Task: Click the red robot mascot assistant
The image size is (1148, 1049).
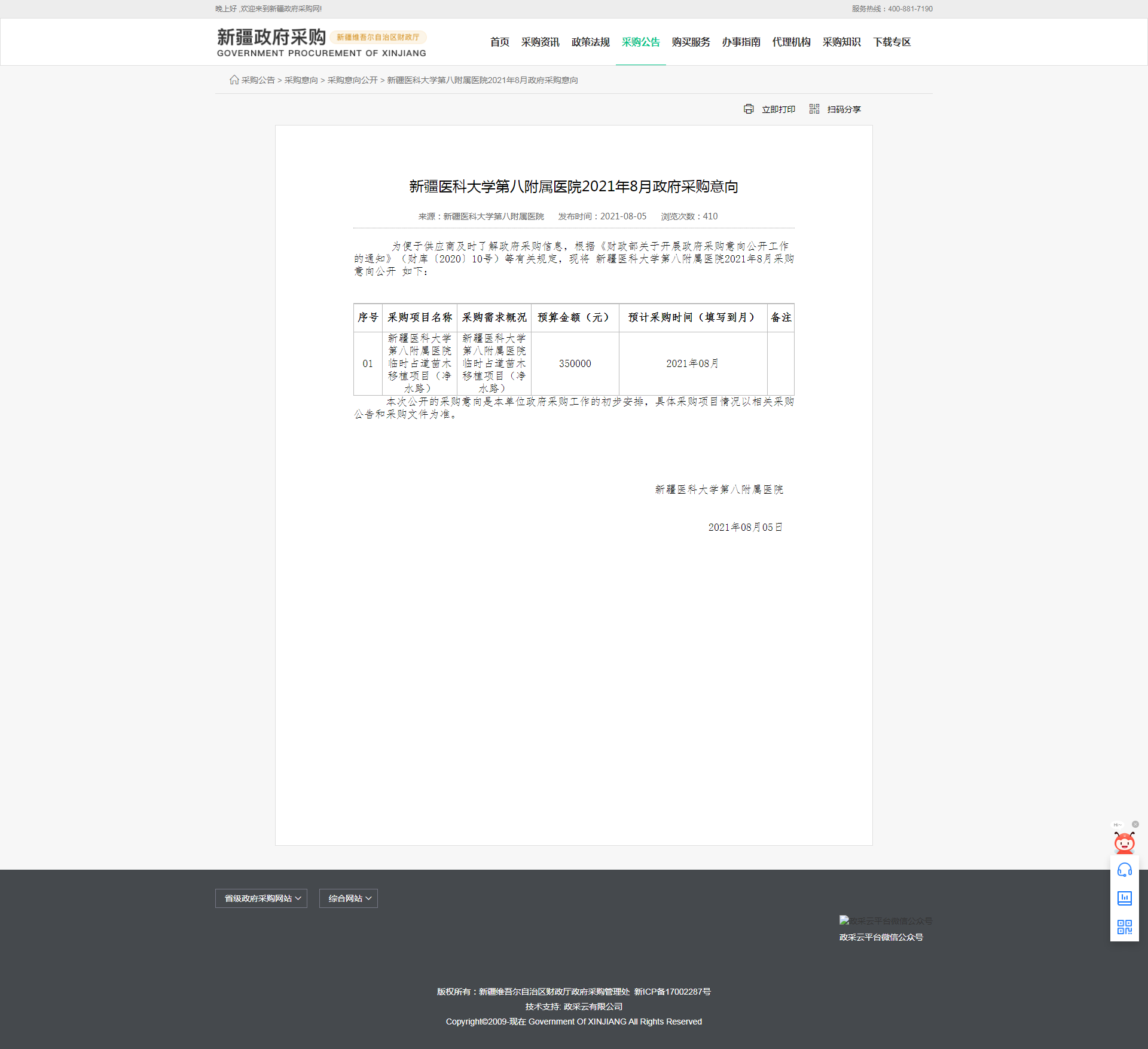Action: pos(1124,843)
